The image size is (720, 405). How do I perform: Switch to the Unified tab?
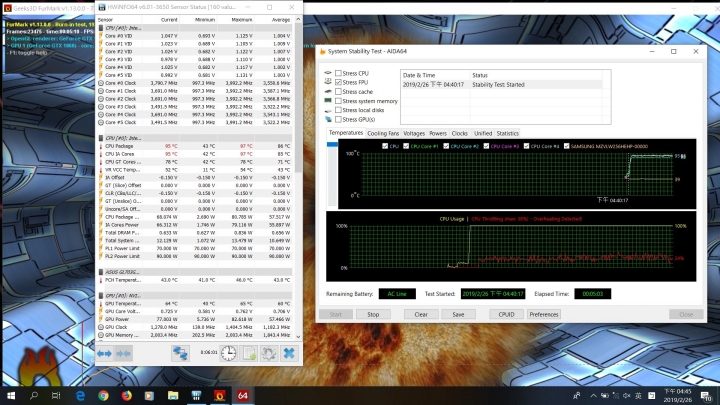483,133
